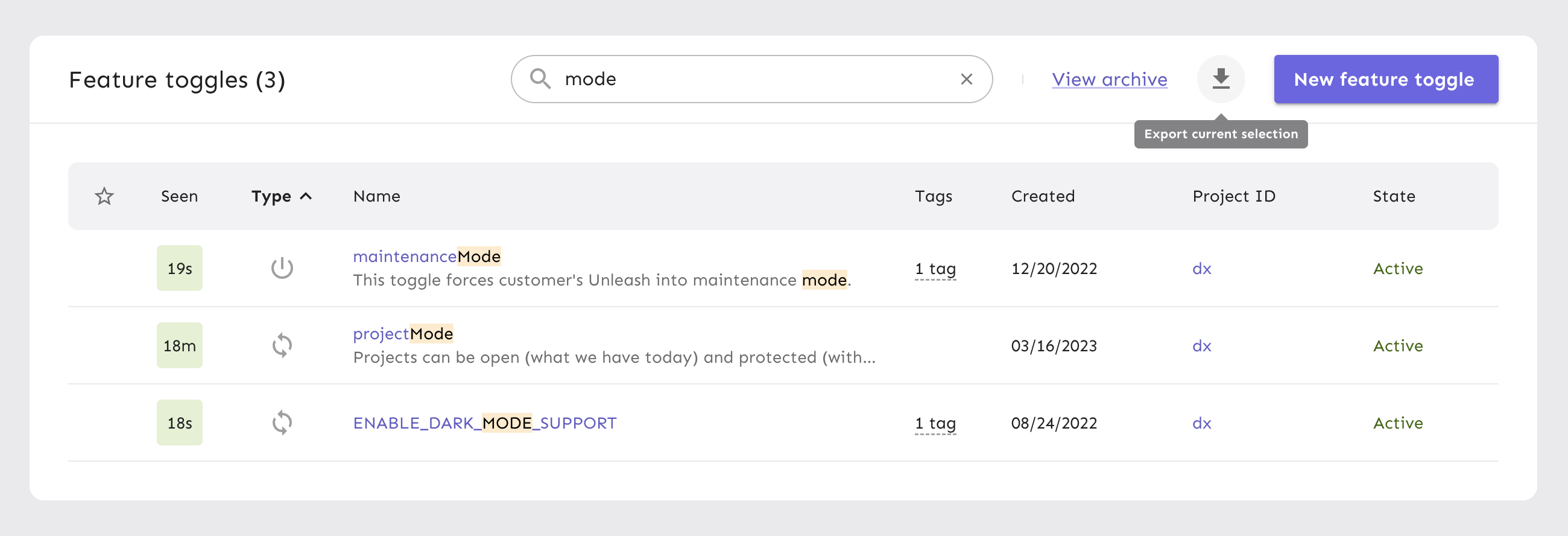The image size is (1568, 536).
Task: Select the kill switch icon beside maintenanceMode
Action: [282, 267]
